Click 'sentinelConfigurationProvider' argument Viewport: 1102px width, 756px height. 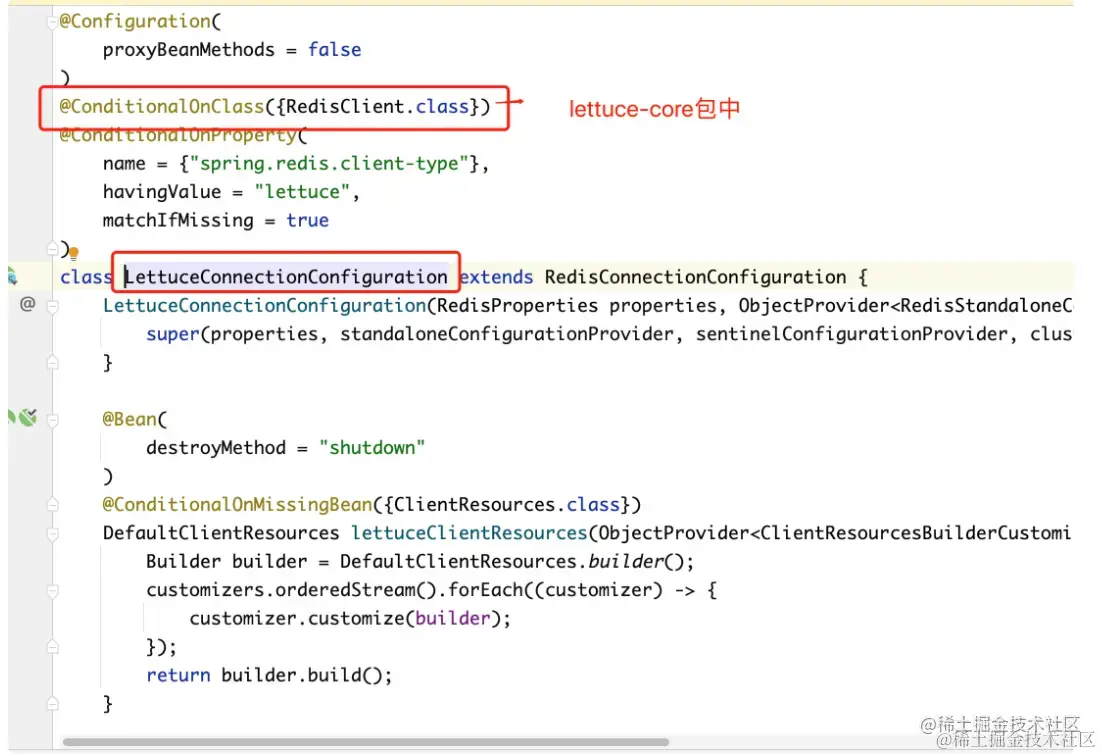point(852,334)
